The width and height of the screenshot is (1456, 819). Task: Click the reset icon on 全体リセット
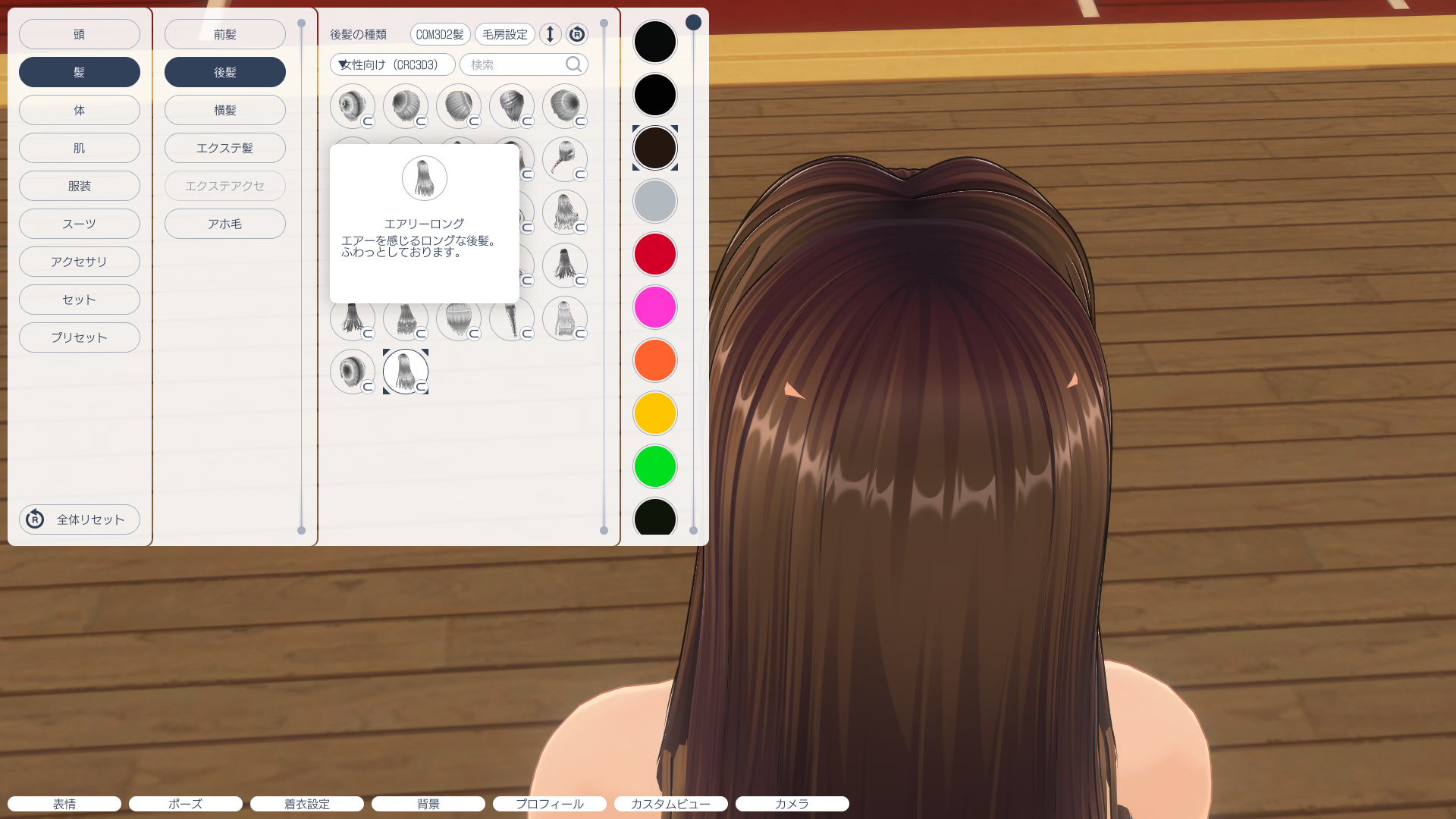tap(35, 519)
